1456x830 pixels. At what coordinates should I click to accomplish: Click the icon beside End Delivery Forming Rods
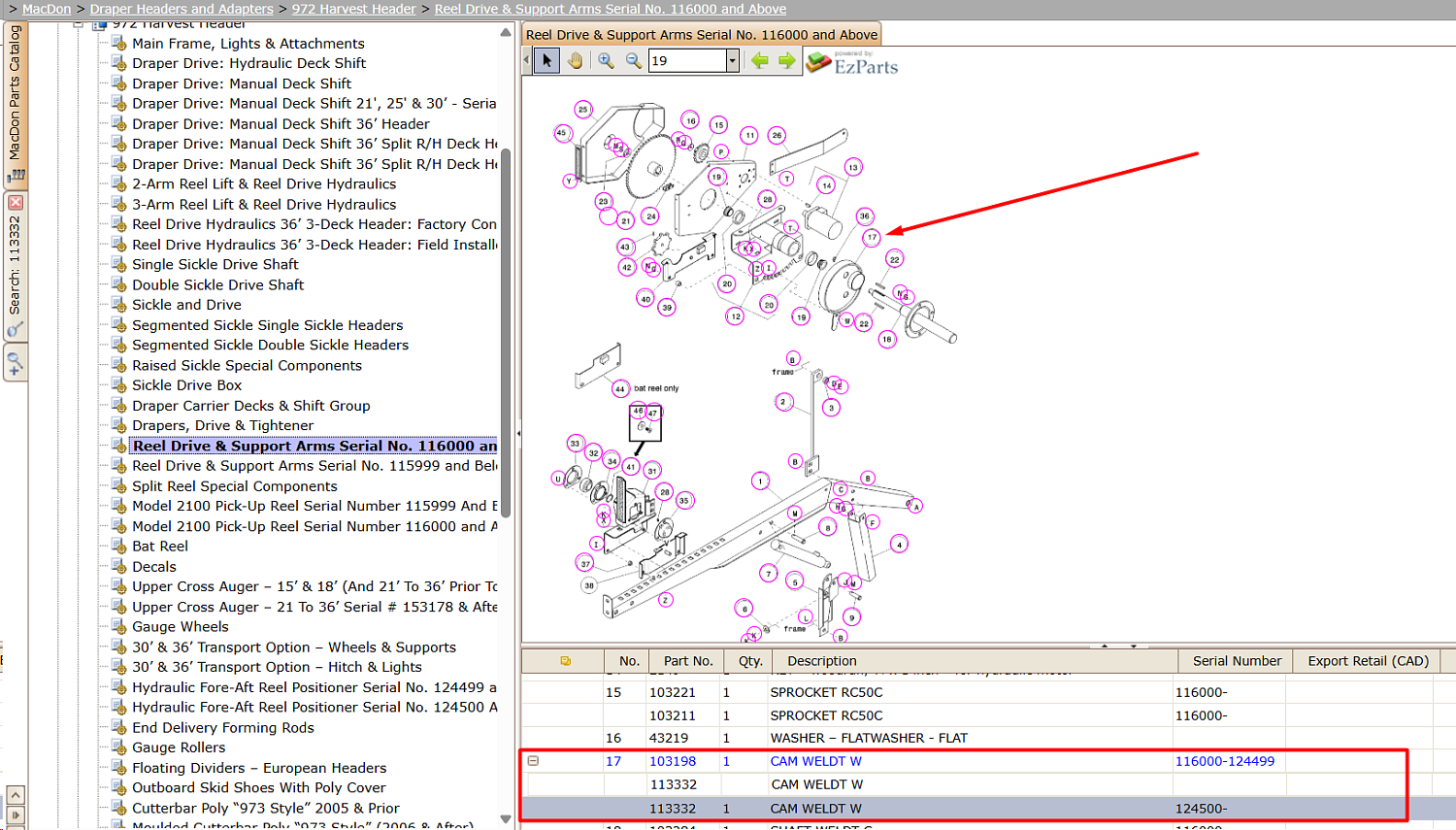pos(118,727)
